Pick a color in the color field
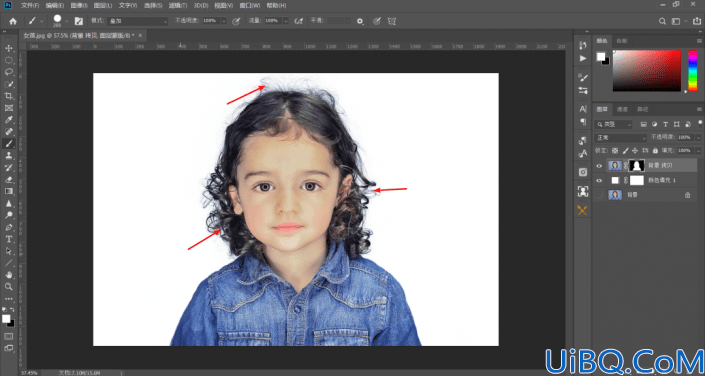The width and height of the screenshot is (705, 376). 647,71
